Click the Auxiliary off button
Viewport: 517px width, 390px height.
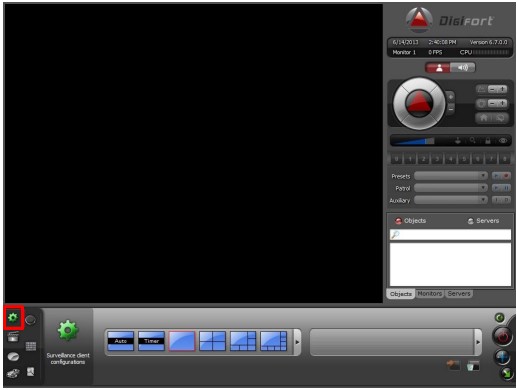[x=506, y=200]
